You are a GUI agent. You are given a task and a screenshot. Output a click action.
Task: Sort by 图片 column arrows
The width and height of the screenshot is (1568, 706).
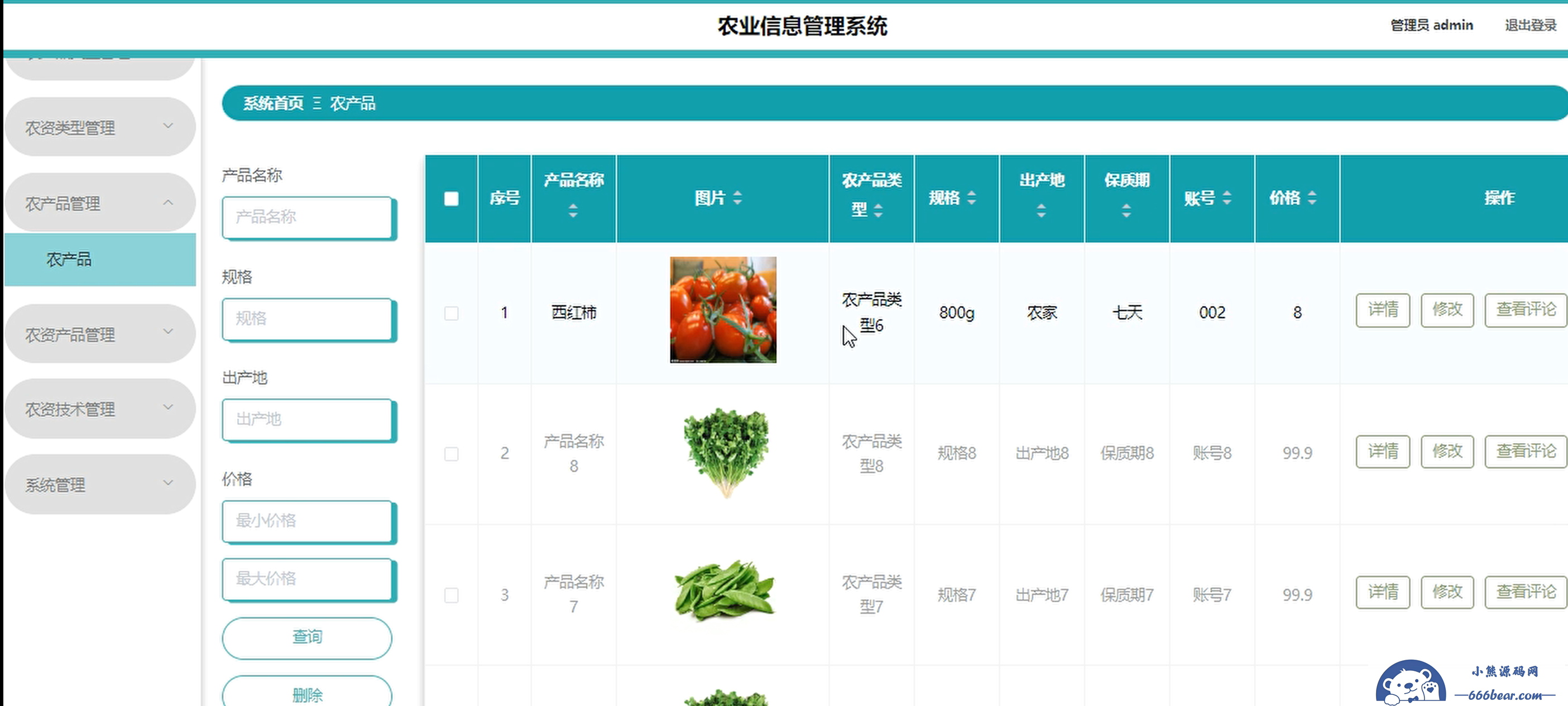coord(737,198)
